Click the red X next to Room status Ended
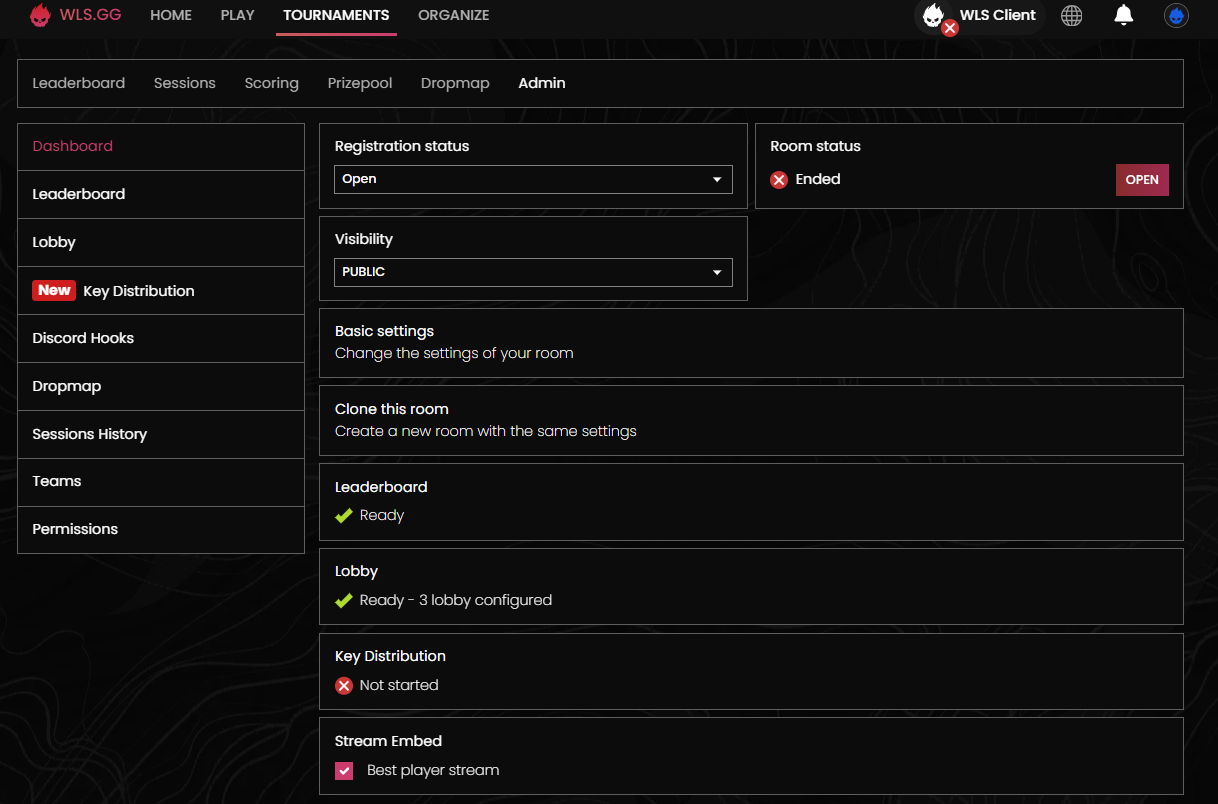Viewport: 1218px width, 804px height. [778, 180]
